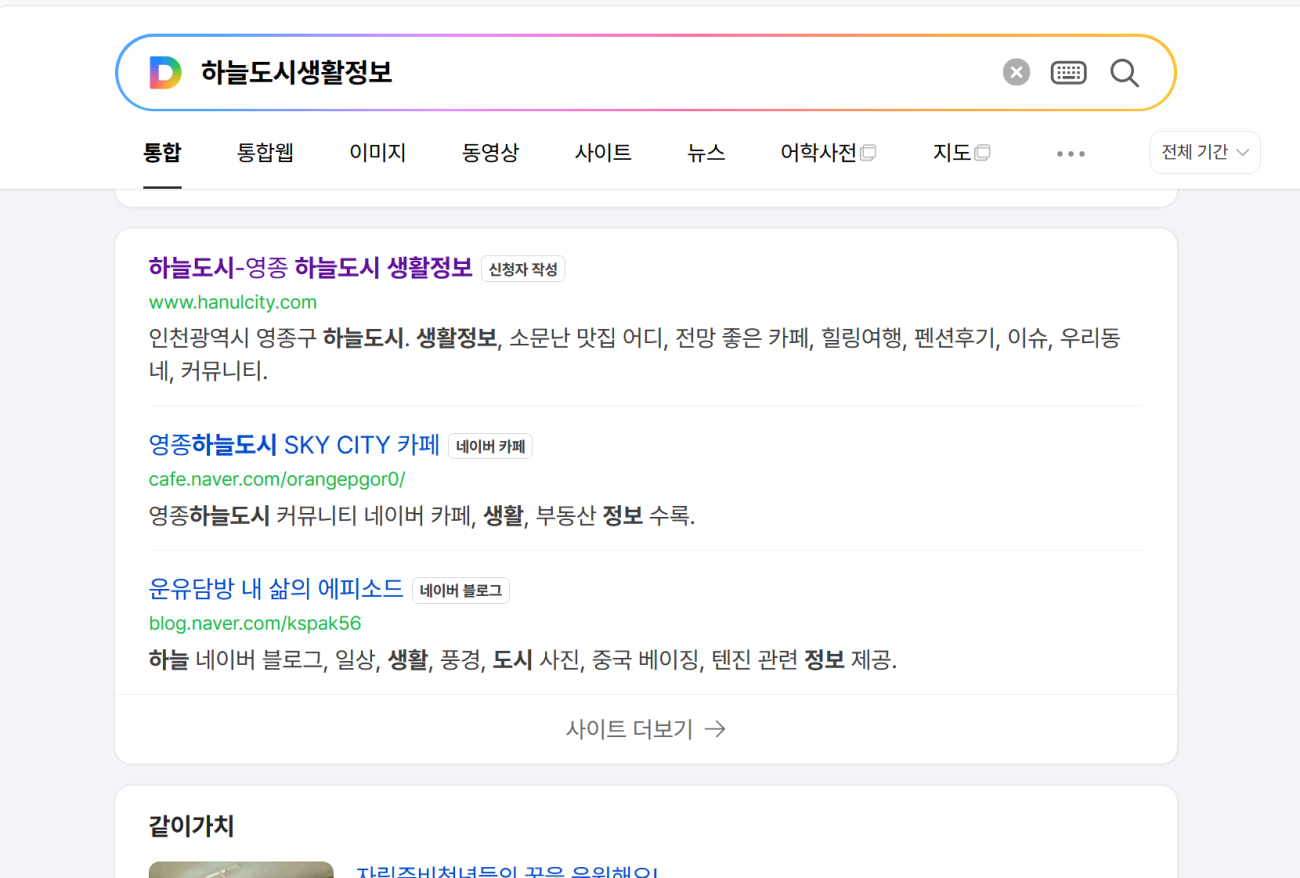This screenshot has height=878, width=1300.
Task: Open the 하늘도시-영종 하늘도시 생활정보 result
Action: pos(310,268)
